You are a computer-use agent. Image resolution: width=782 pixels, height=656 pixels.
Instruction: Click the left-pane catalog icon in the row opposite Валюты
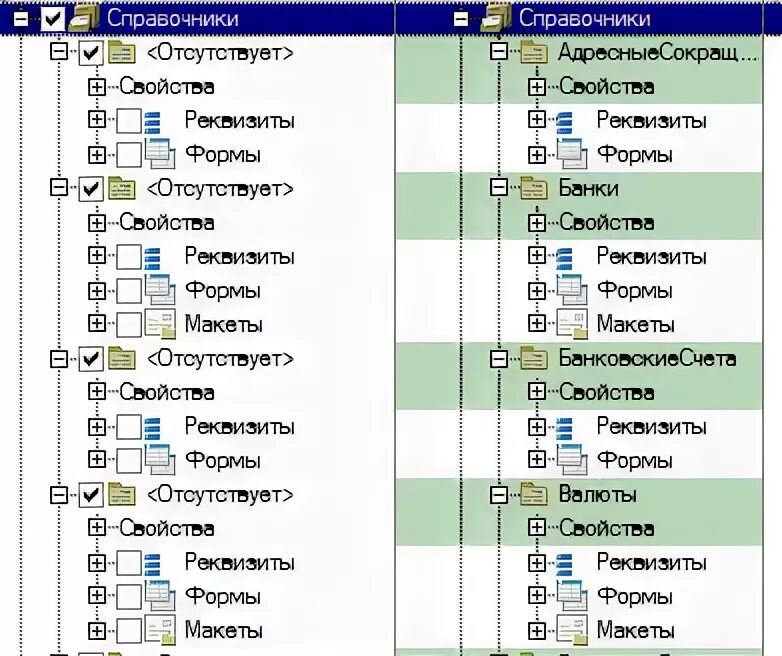tap(122, 494)
